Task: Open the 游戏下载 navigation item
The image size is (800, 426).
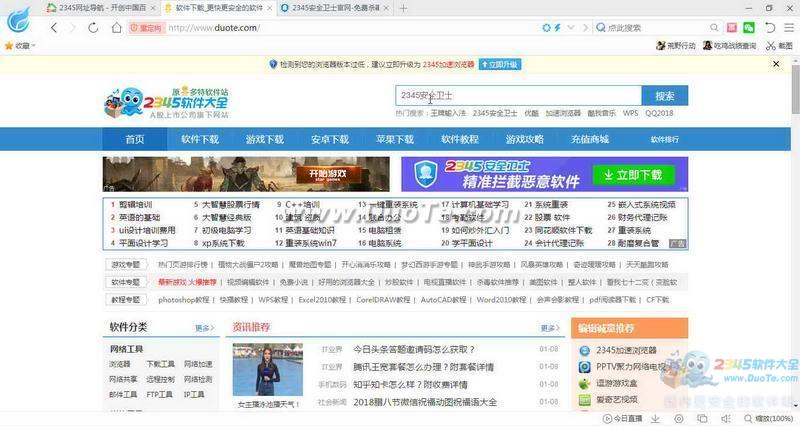Action: pos(264,139)
